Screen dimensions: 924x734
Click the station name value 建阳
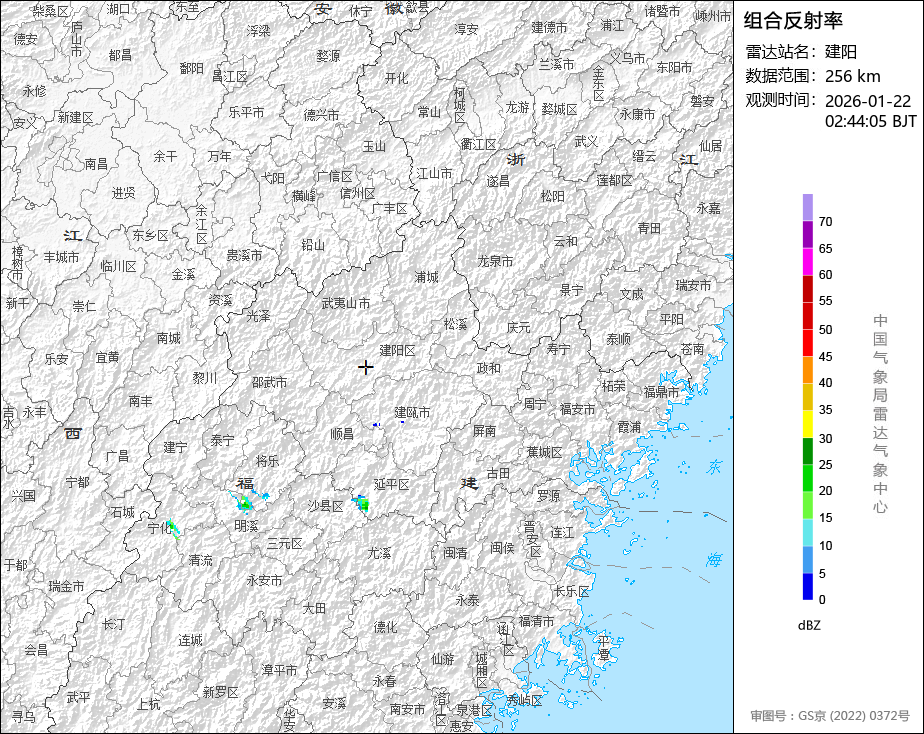click(x=841, y=52)
